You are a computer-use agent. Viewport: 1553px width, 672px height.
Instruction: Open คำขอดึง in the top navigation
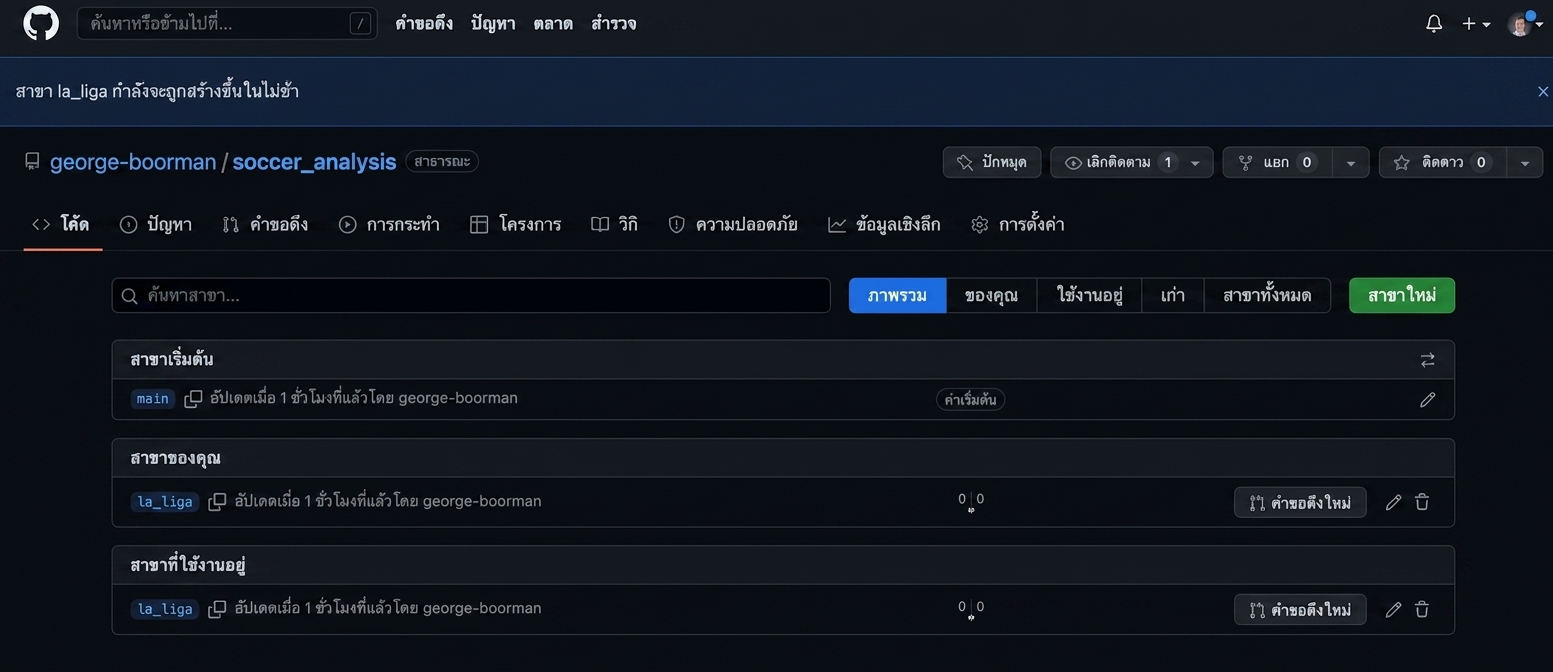point(424,23)
